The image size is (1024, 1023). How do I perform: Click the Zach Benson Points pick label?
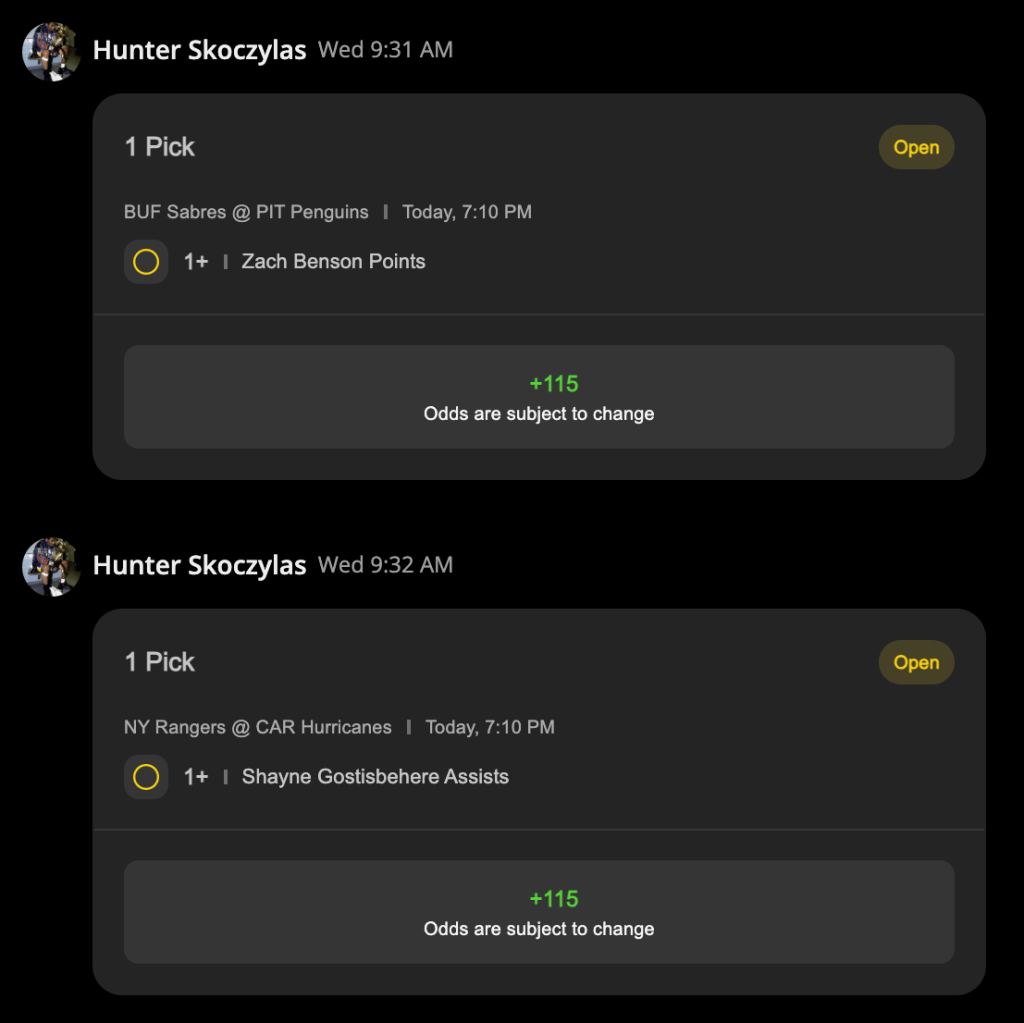click(333, 261)
